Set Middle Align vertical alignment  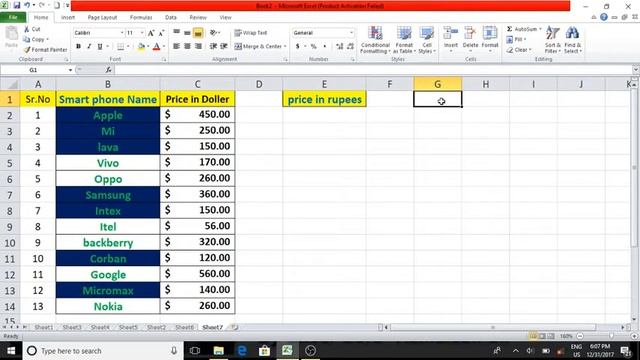[187, 33]
